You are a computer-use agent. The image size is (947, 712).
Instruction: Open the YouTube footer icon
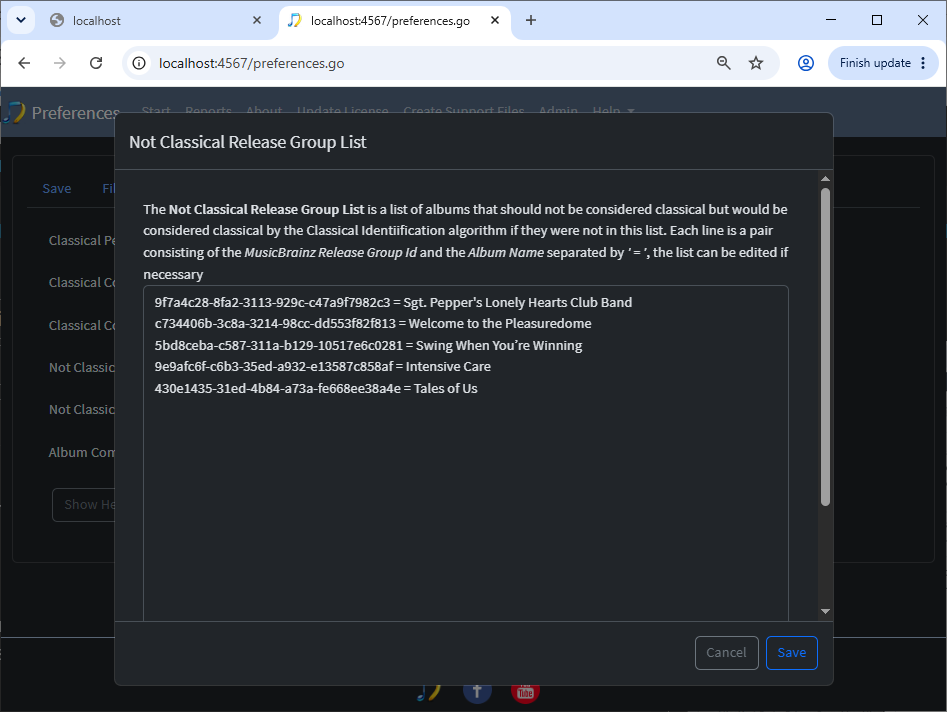pos(525,692)
